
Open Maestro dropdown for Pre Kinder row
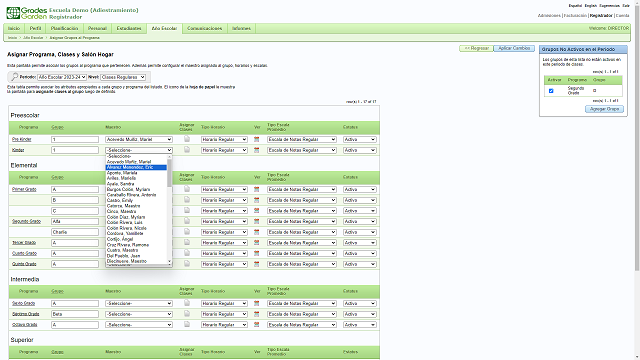coord(139,140)
